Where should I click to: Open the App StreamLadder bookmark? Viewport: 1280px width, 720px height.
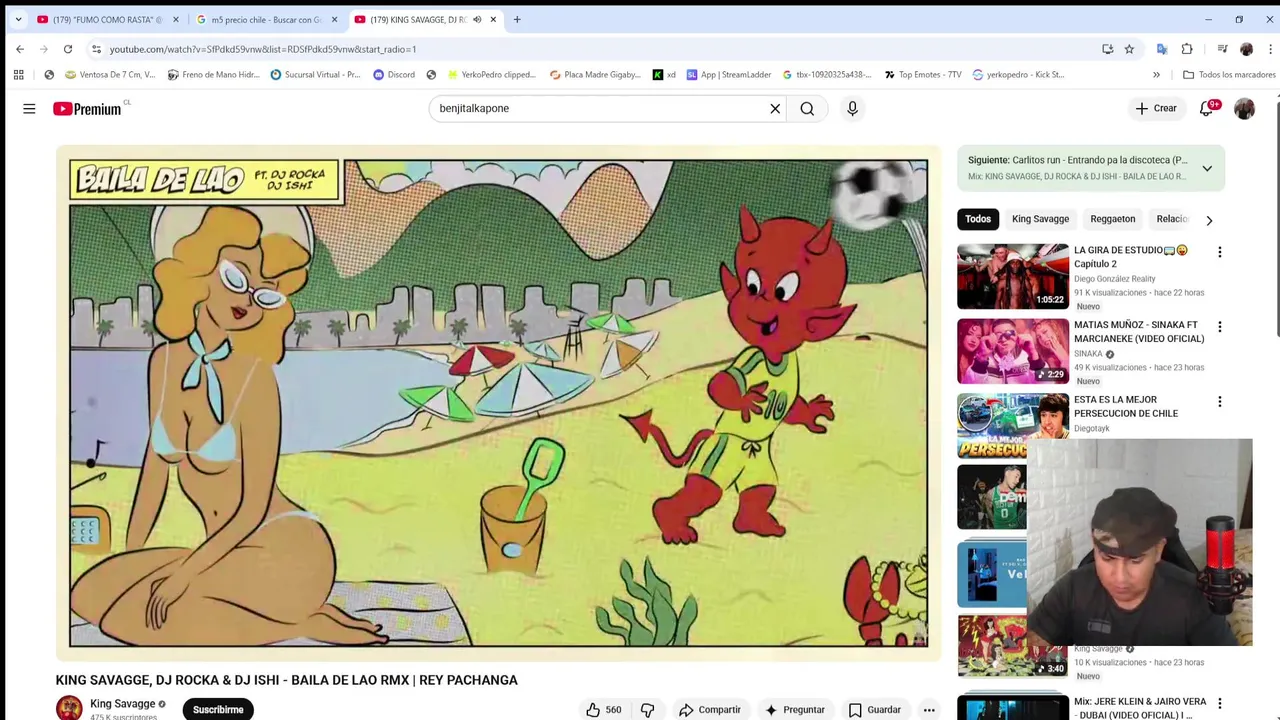click(x=729, y=75)
